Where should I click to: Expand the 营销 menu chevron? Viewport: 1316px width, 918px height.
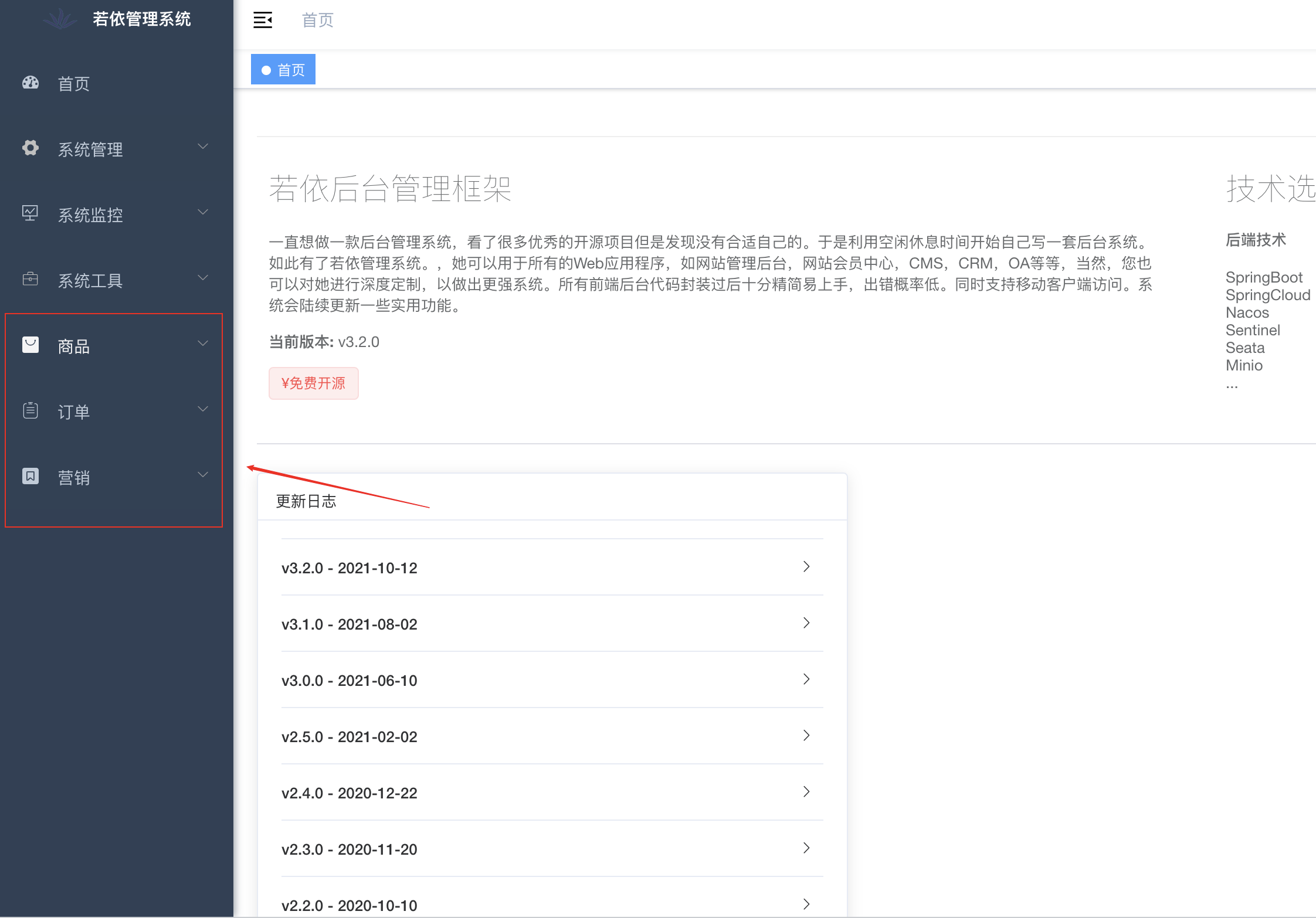pyautogui.click(x=203, y=475)
